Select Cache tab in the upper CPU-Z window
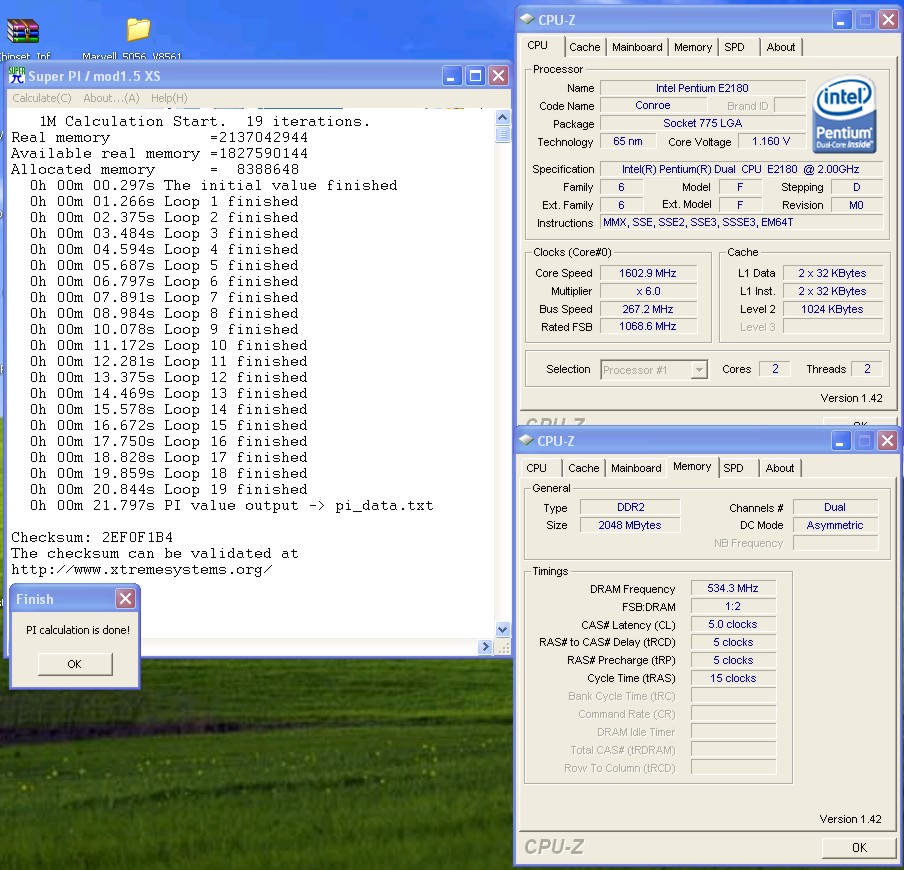904x870 pixels. pos(585,47)
